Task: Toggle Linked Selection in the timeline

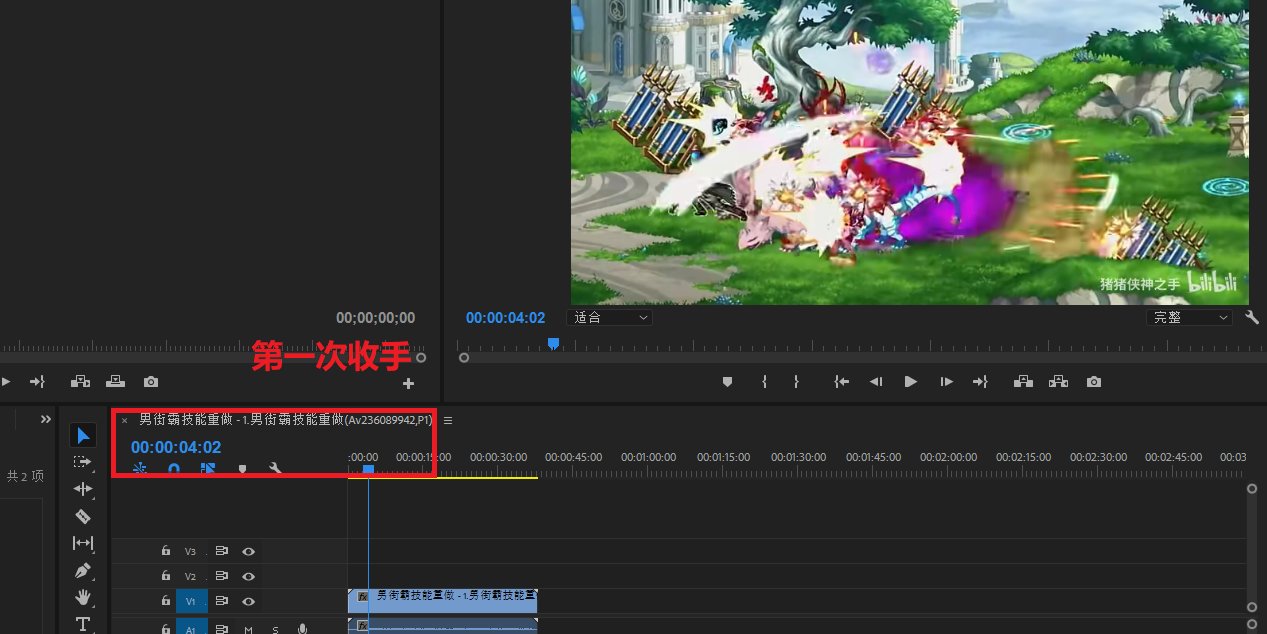Action: click(208, 468)
